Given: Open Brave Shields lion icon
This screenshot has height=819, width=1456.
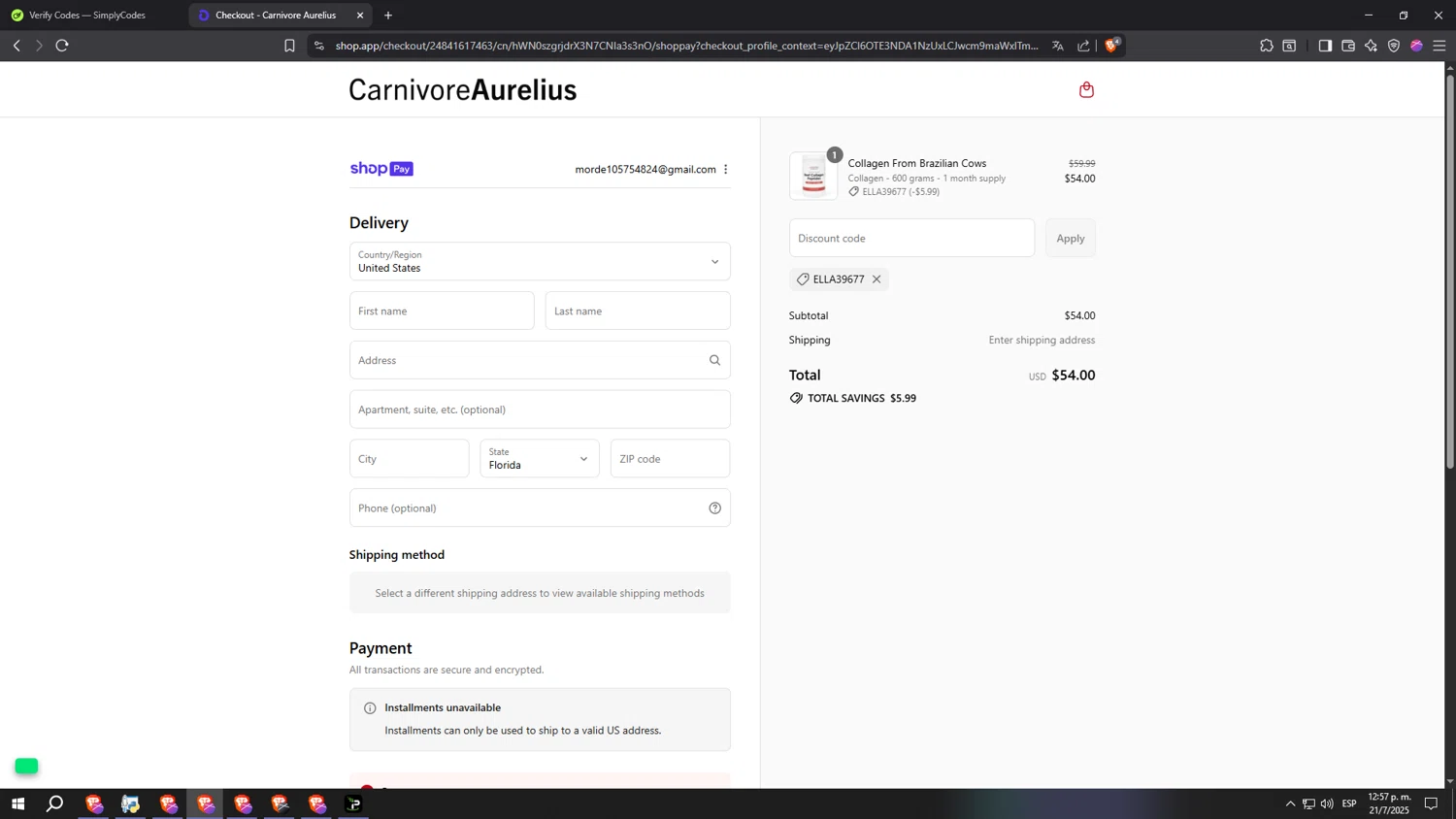Looking at the screenshot, I should click(1112, 45).
